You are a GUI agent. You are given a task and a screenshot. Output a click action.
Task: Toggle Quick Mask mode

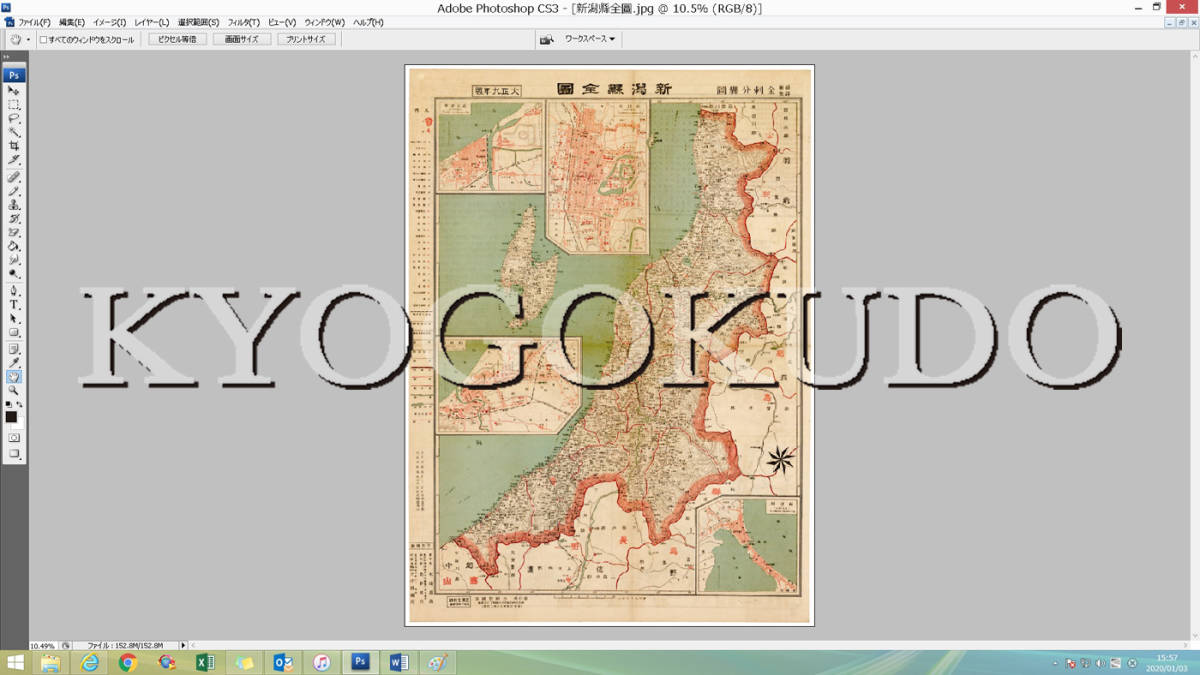[x=14, y=438]
